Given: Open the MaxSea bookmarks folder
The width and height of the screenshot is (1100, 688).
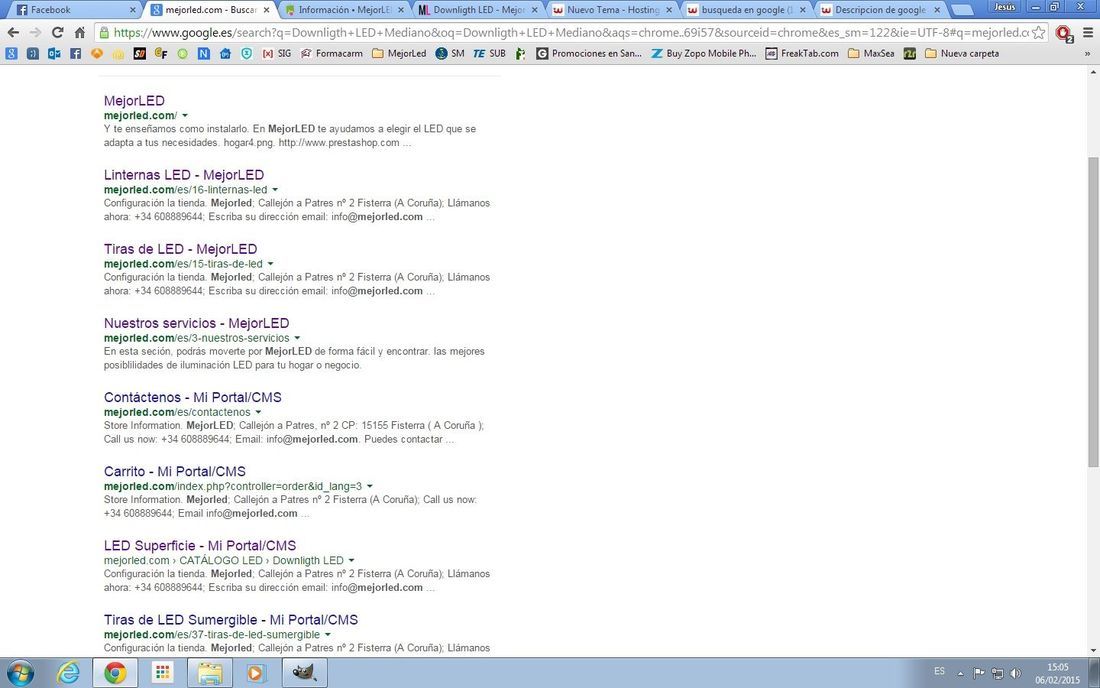Looking at the screenshot, I should tap(871, 53).
